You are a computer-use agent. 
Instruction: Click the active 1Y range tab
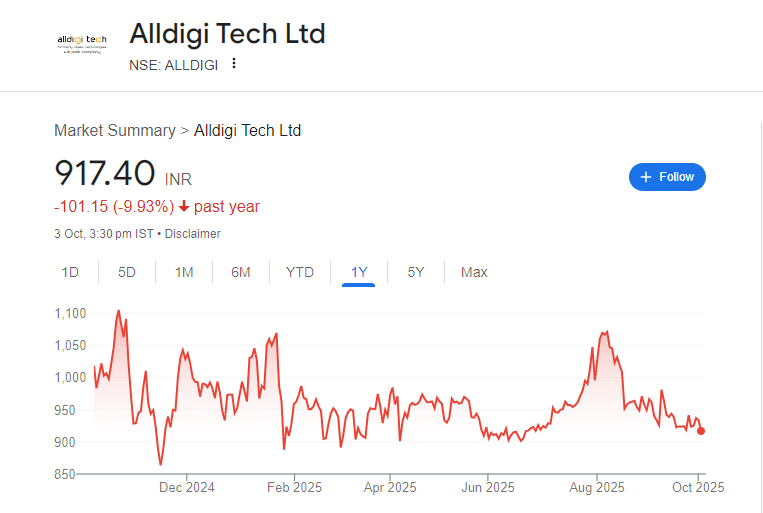click(359, 272)
